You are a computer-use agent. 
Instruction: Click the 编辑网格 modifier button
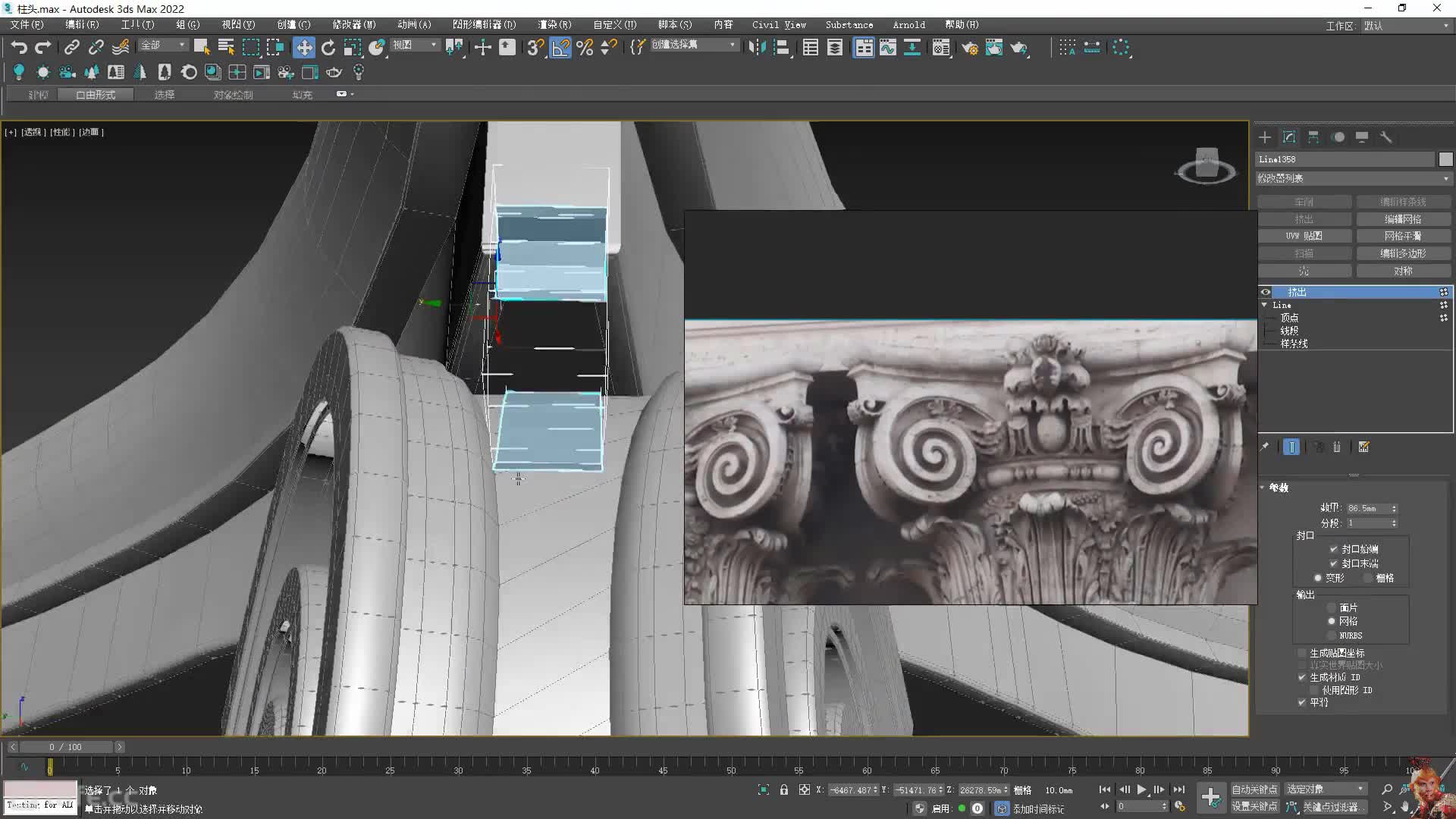point(1403,219)
